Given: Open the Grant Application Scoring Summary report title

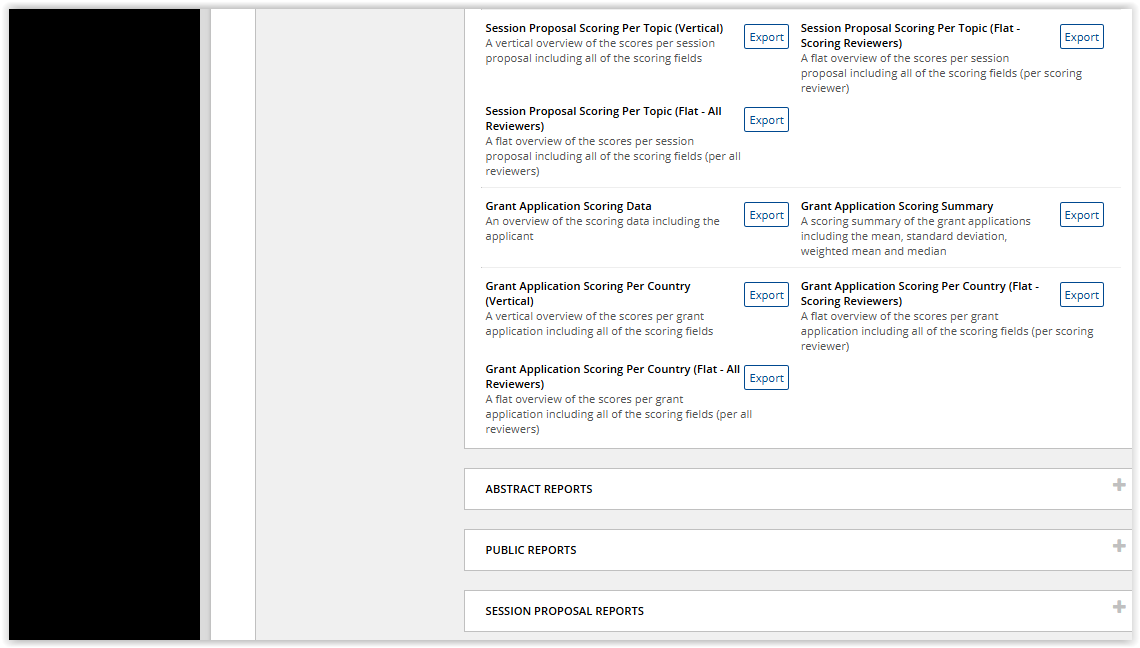Looking at the screenshot, I should (x=896, y=205).
